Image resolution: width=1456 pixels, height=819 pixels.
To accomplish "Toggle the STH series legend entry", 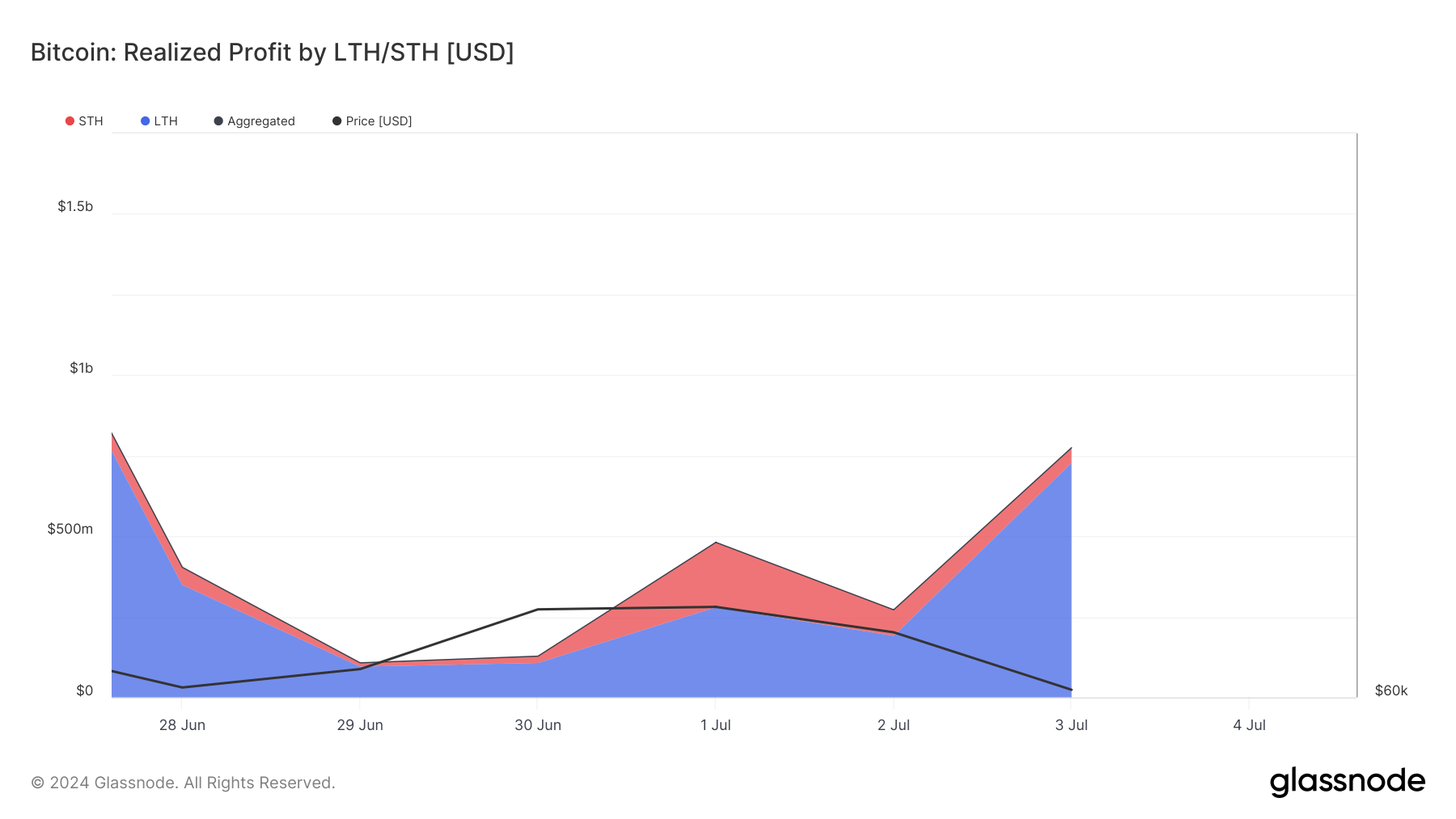I will point(84,121).
